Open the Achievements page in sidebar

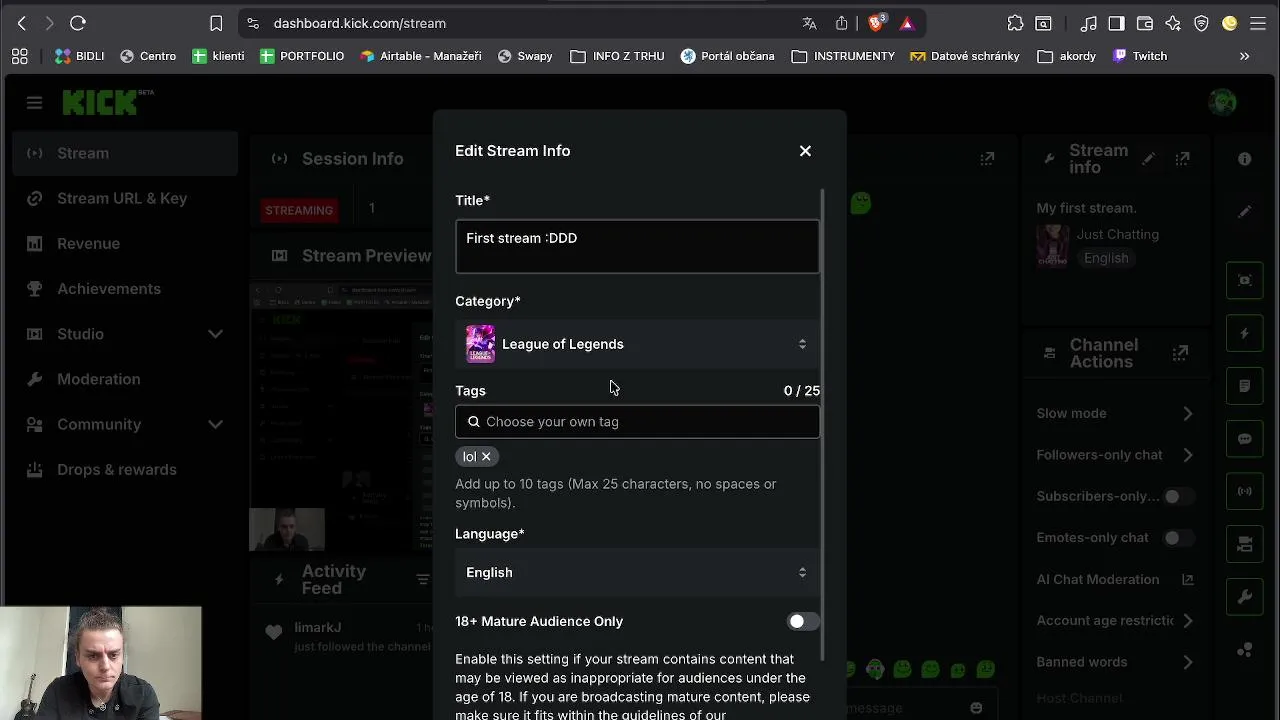(125, 288)
